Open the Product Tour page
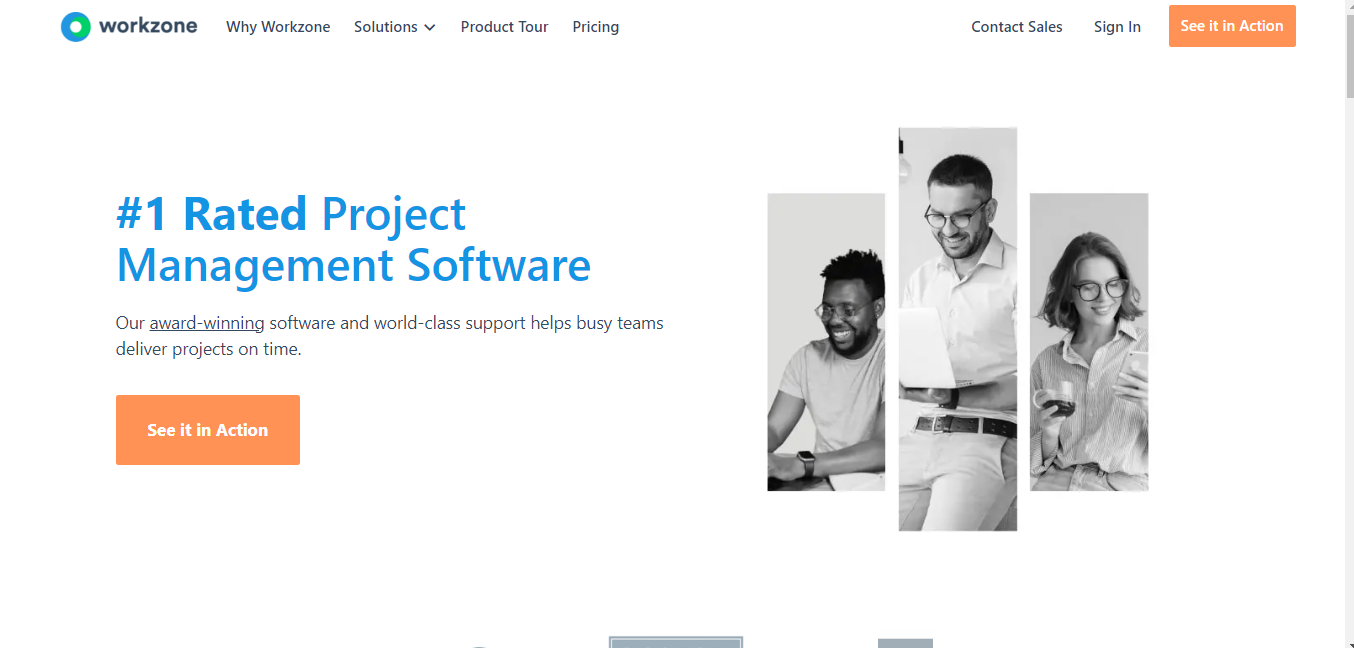The image size is (1354, 648). pos(504,27)
